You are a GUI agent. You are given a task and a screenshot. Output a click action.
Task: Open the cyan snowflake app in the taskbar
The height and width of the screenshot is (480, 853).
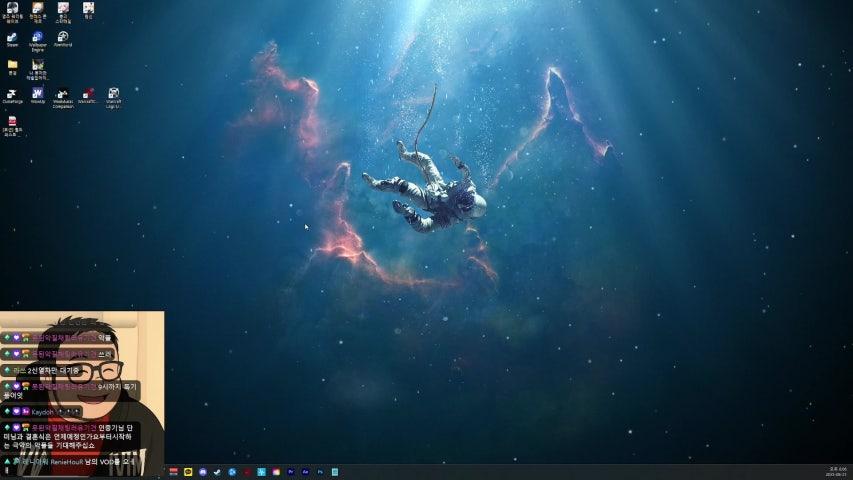[x=262, y=472]
